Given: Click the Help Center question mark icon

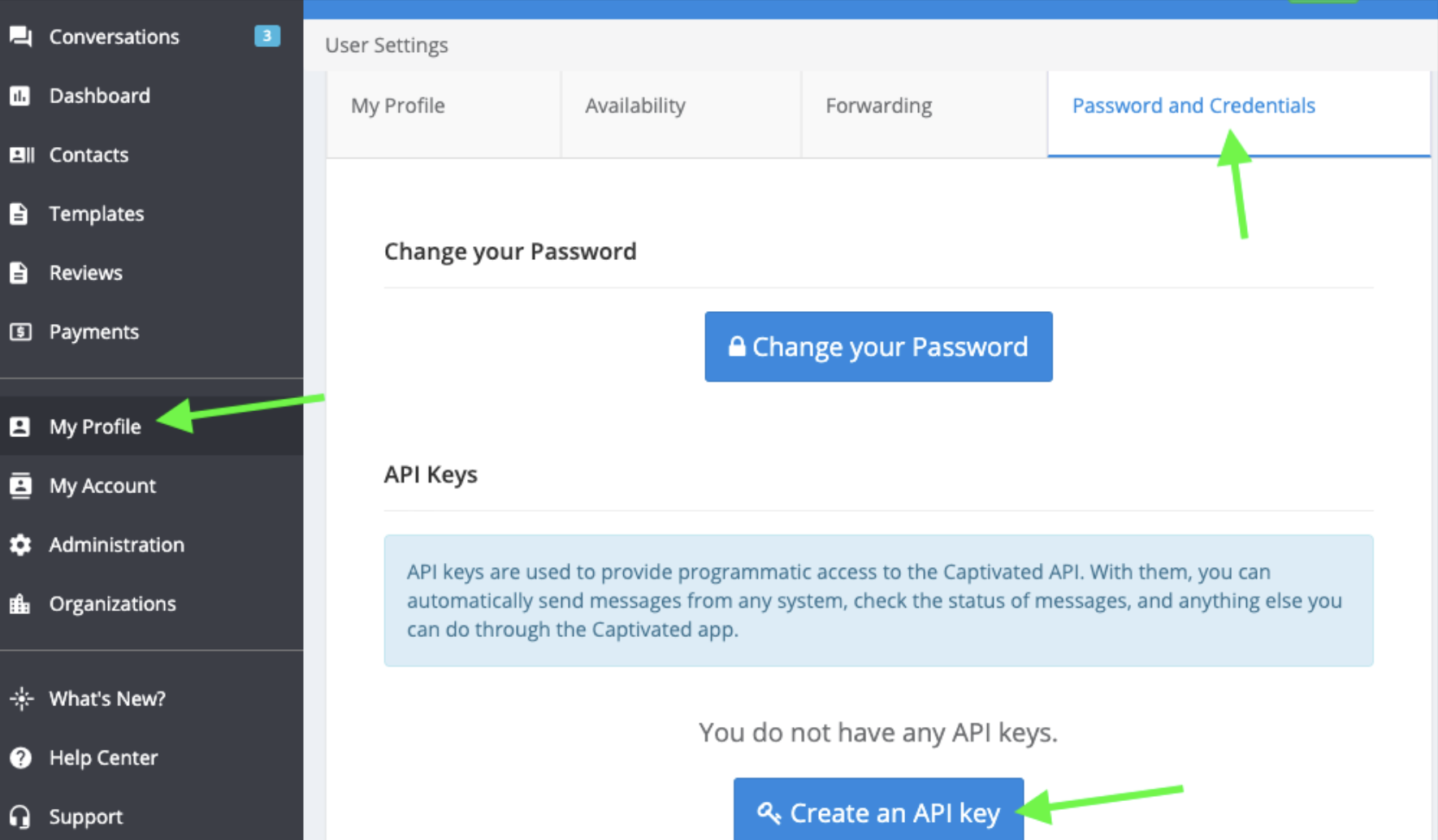Looking at the screenshot, I should pyautogui.click(x=20, y=757).
